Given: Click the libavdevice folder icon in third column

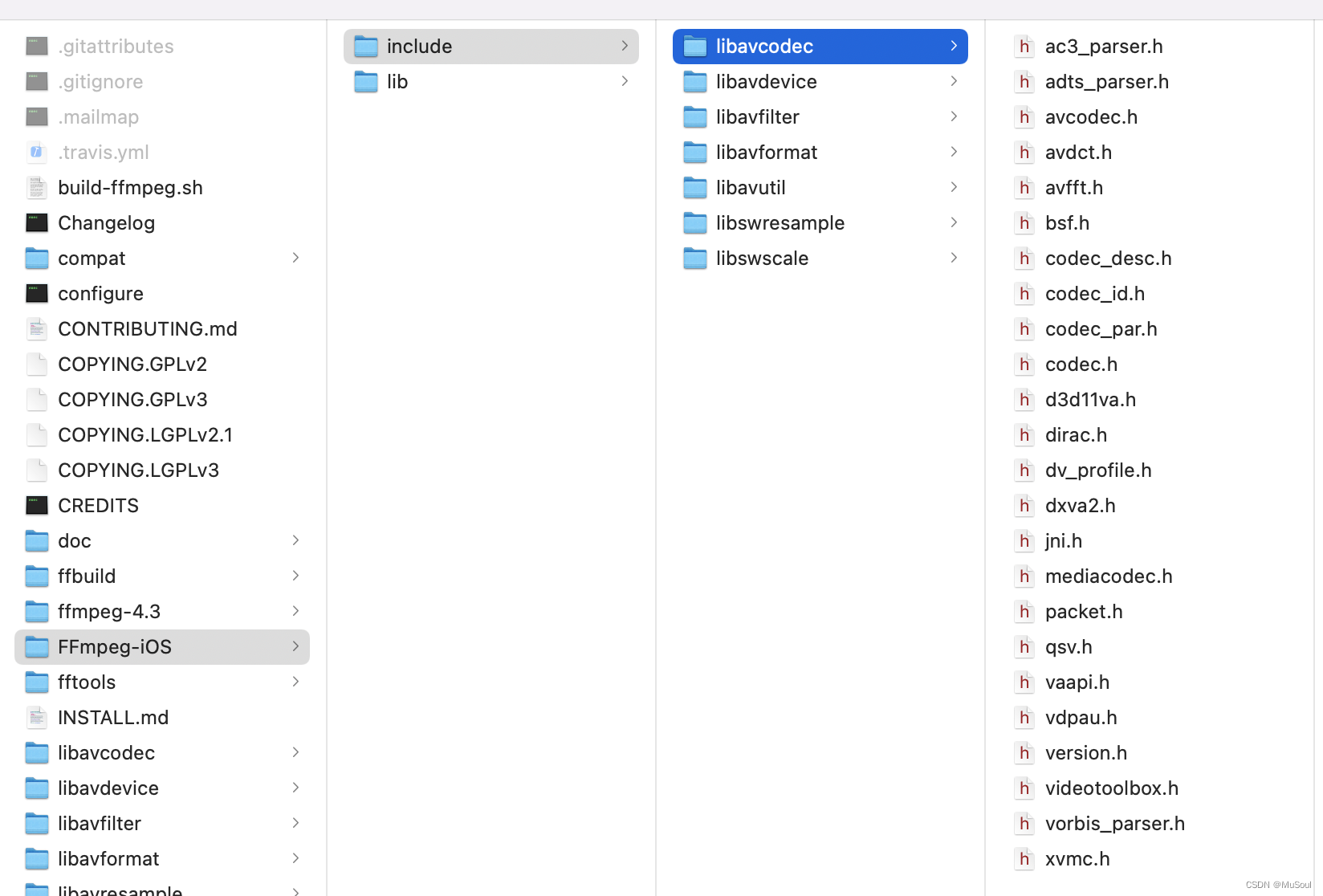Looking at the screenshot, I should (x=695, y=82).
